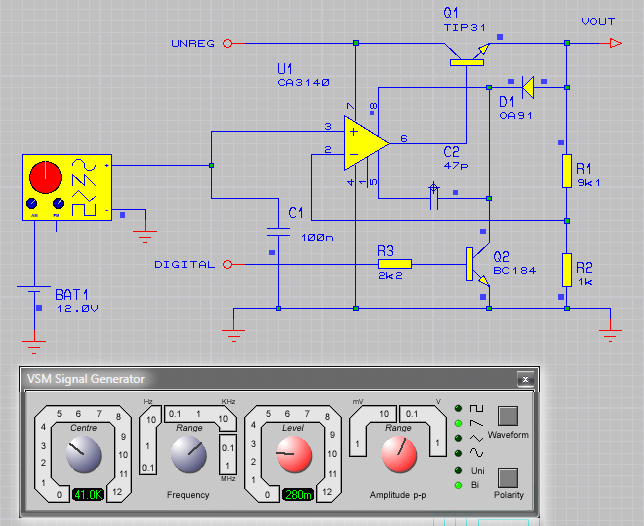Click the Waveform selector button
Viewport: 644px width, 526px height.
tap(508, 416)
